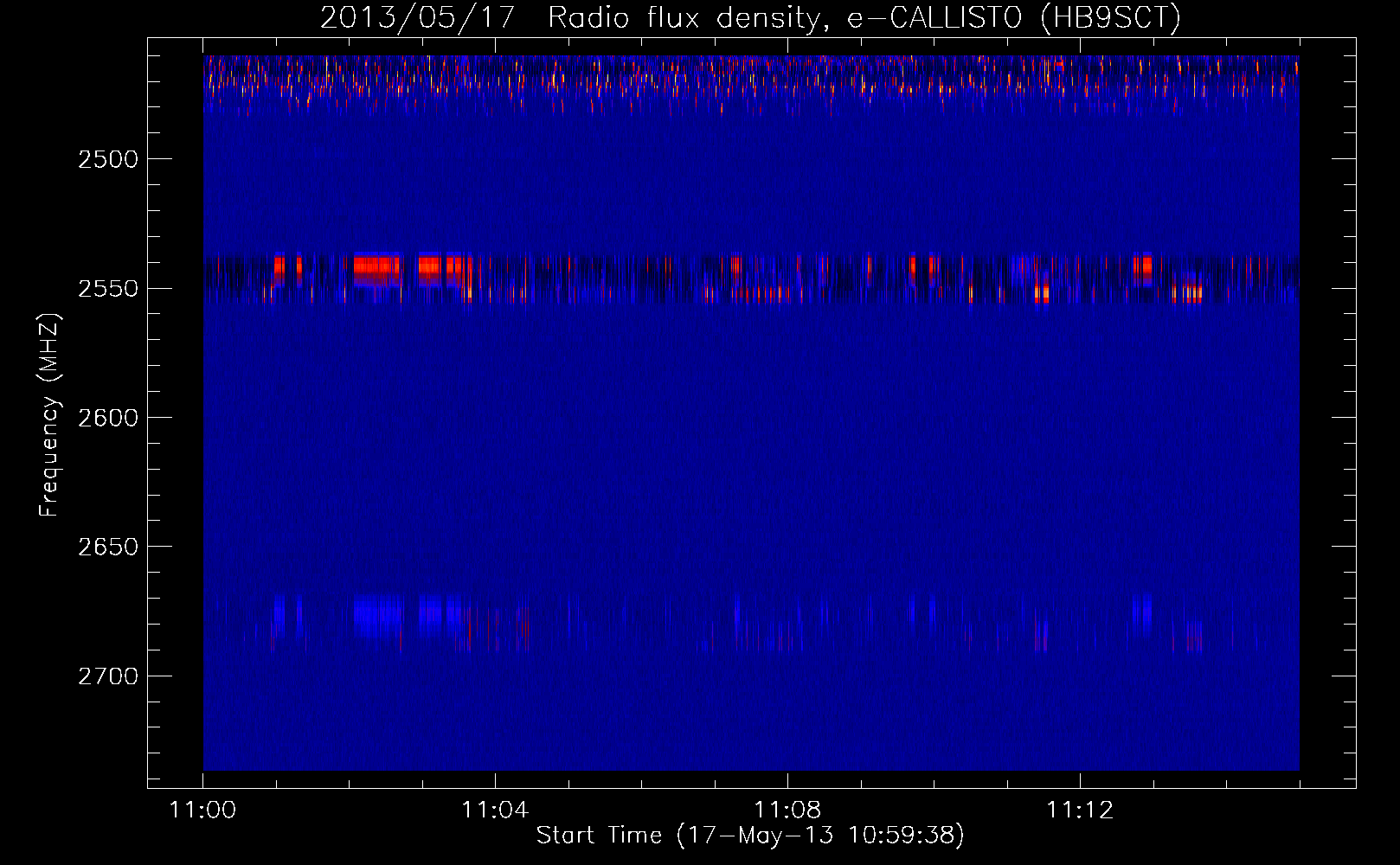The height and width of the screenshot is (865, 1400).
Task: Click the 11:00 time tick label
Action: click(x=203, y=810)
